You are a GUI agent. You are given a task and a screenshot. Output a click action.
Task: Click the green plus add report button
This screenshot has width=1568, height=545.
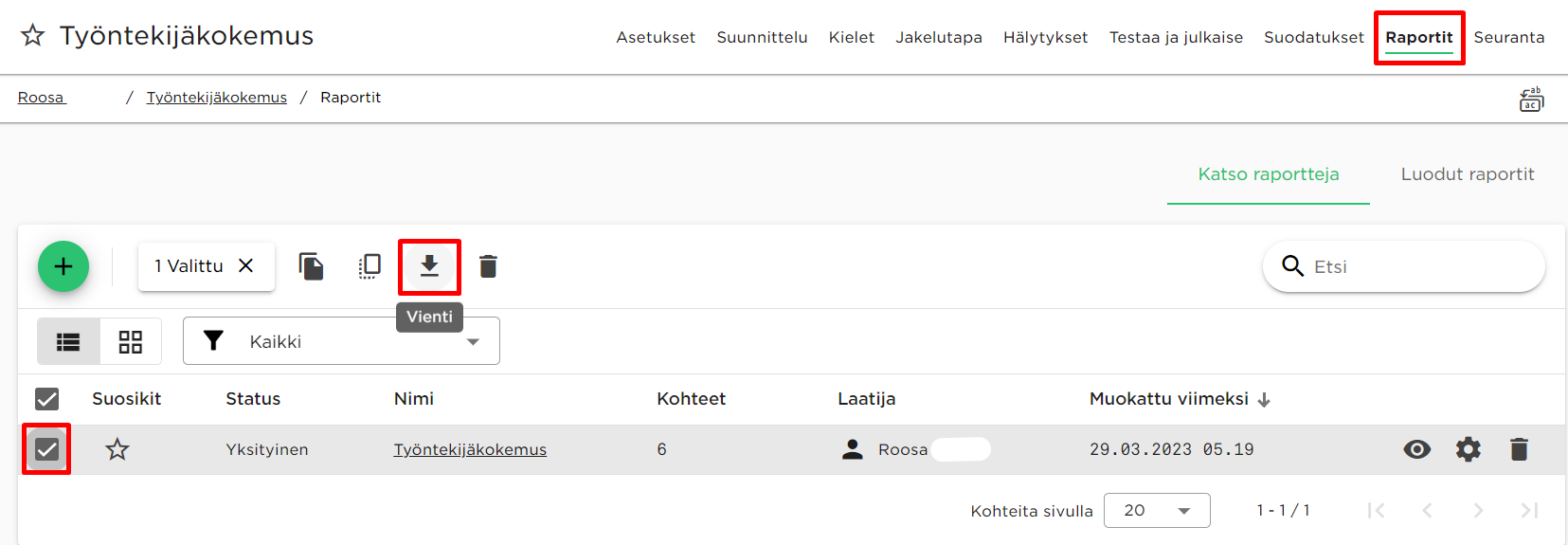click(x=63, y=266)
